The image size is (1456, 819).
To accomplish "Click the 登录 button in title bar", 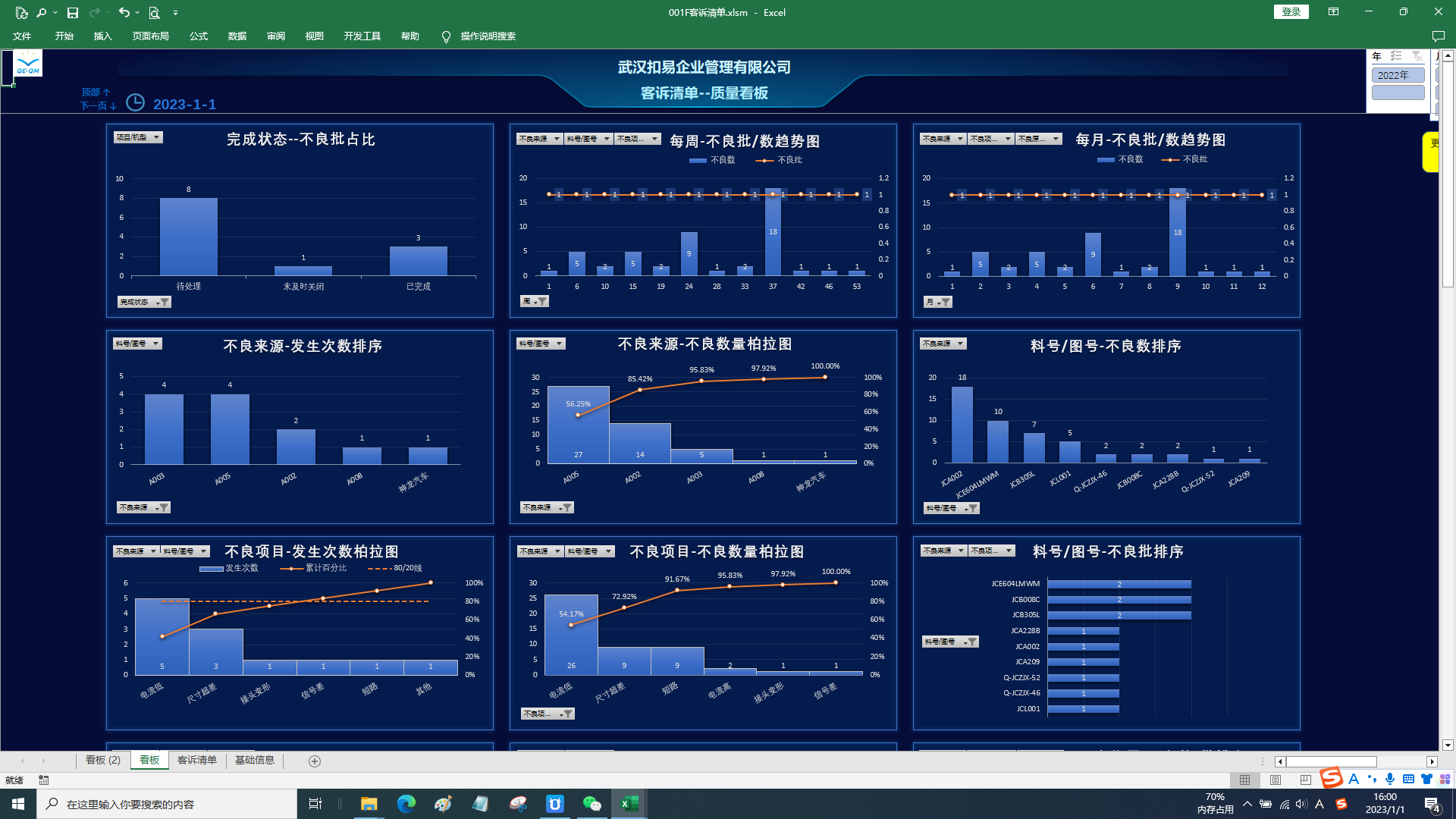I will click(x=1291, y=12).
